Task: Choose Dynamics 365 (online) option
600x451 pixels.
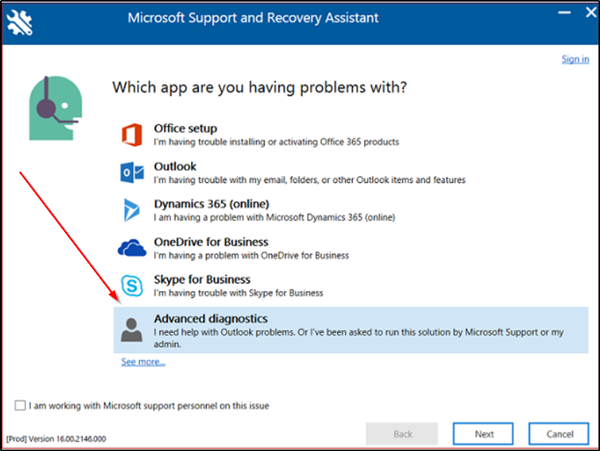Action: point(211,204)
